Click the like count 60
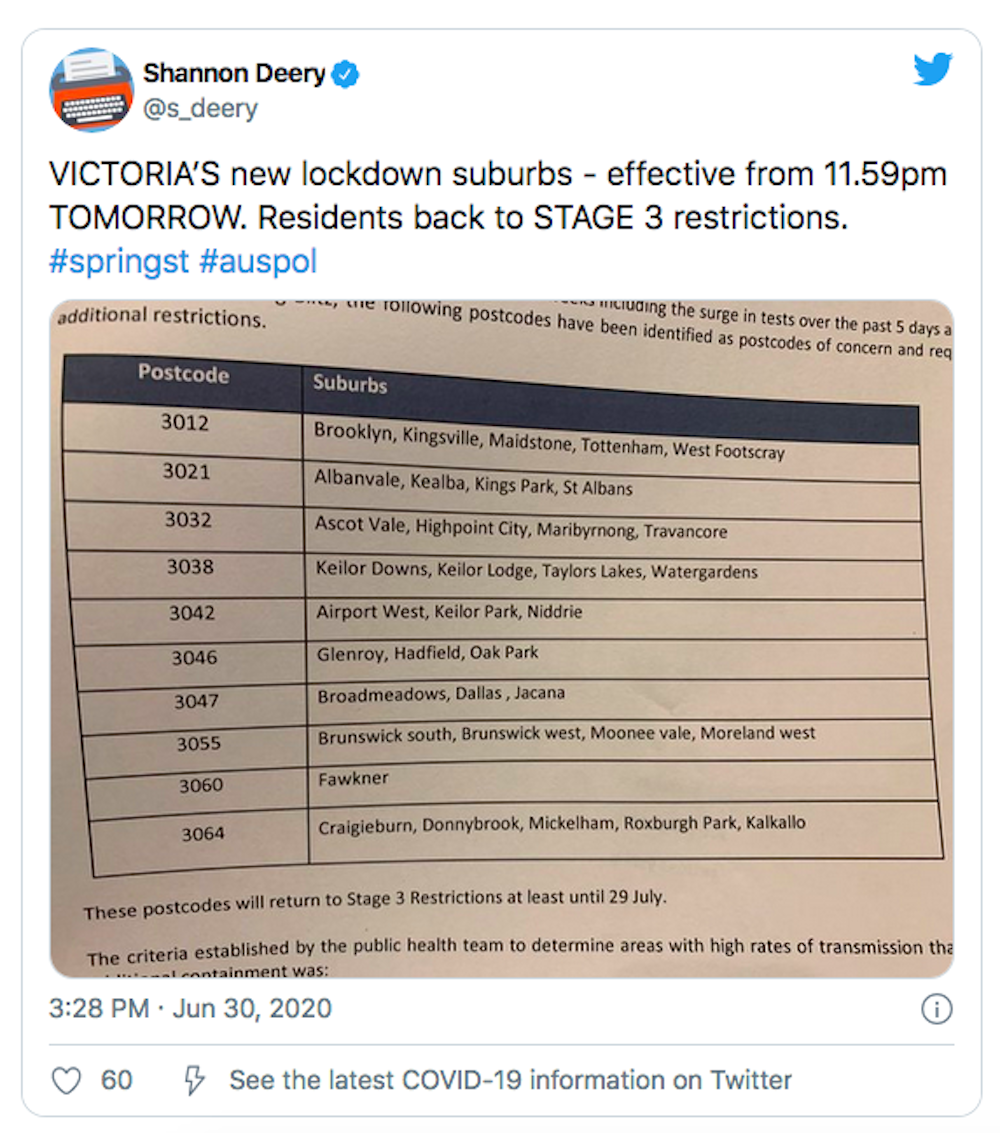The width and height of the screenshot is (1000, 1133). point(117,1080)
